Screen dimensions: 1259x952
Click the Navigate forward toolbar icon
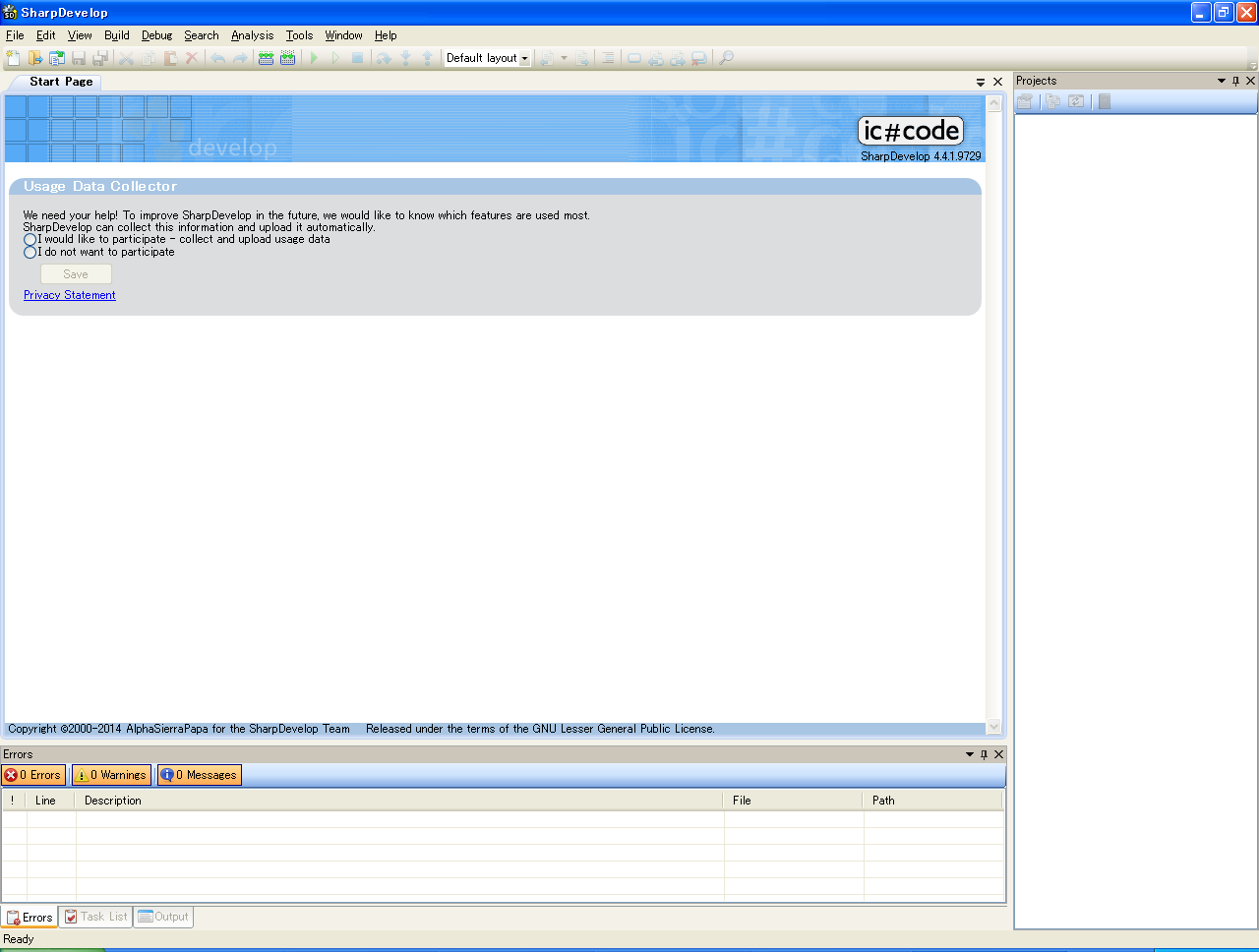click(x=582, y=58)
